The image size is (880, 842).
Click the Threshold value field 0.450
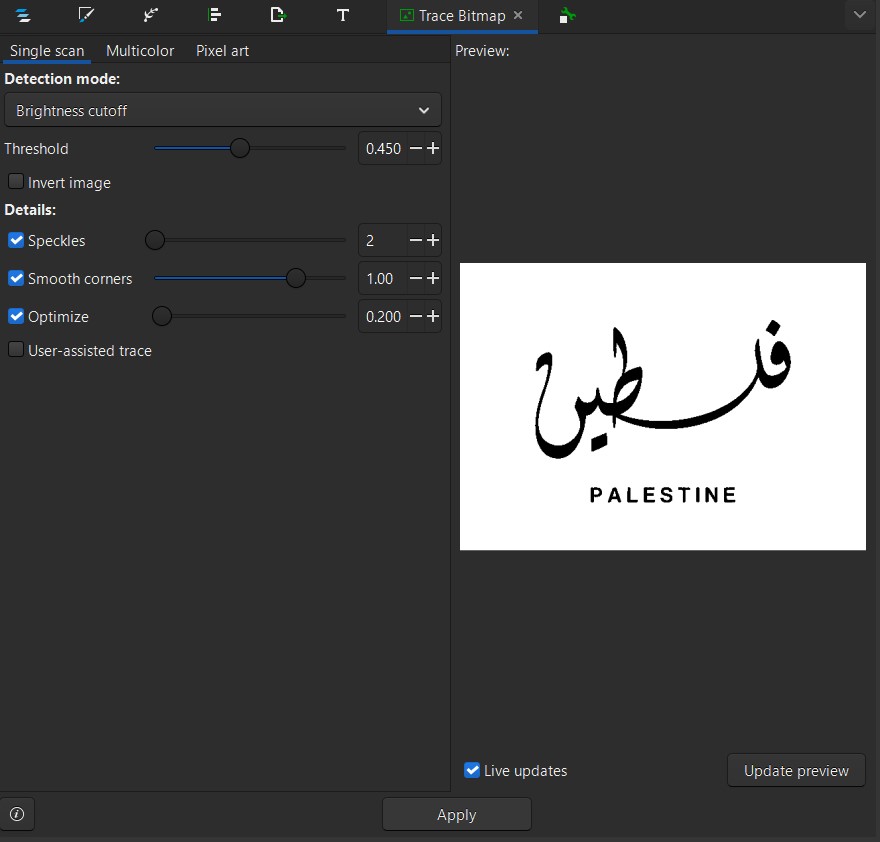click(383, 148)
